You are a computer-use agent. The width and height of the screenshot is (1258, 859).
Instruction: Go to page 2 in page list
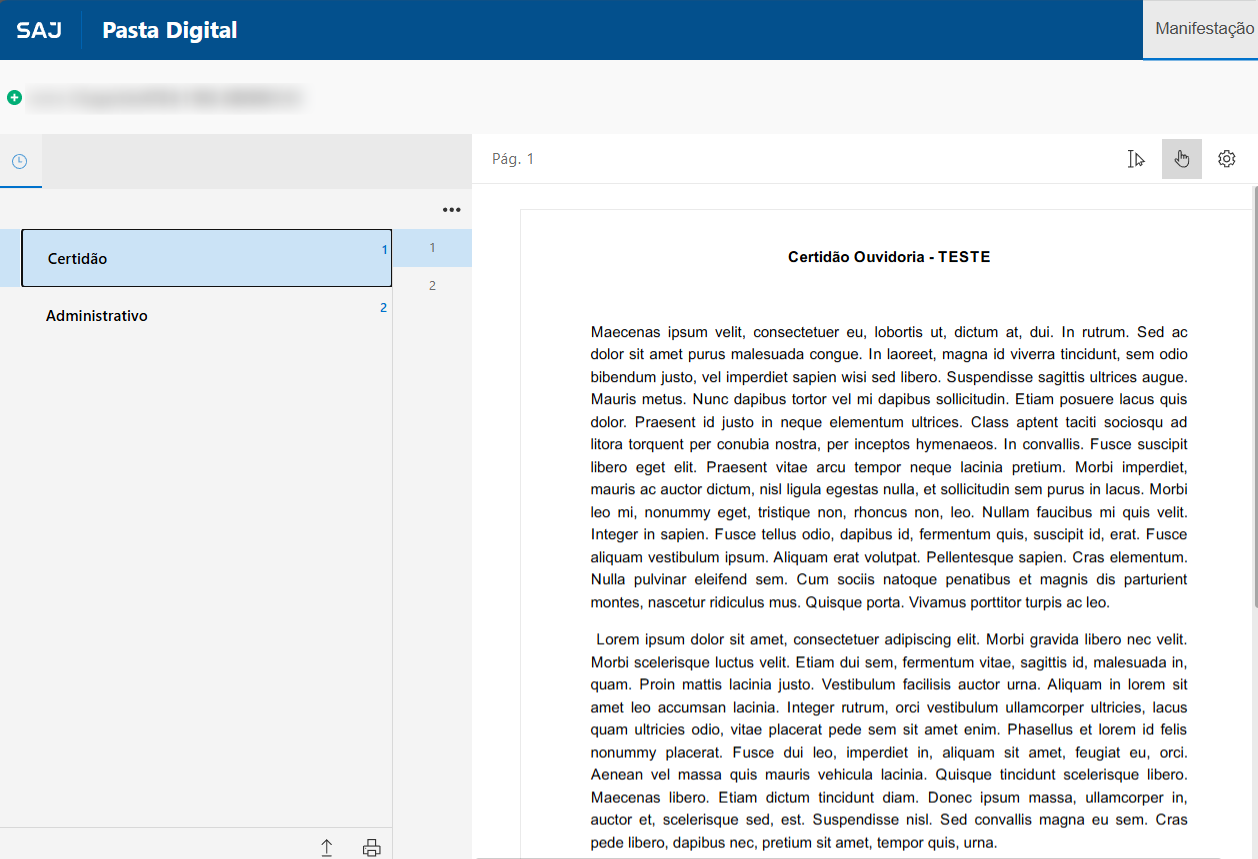(432, 286)
